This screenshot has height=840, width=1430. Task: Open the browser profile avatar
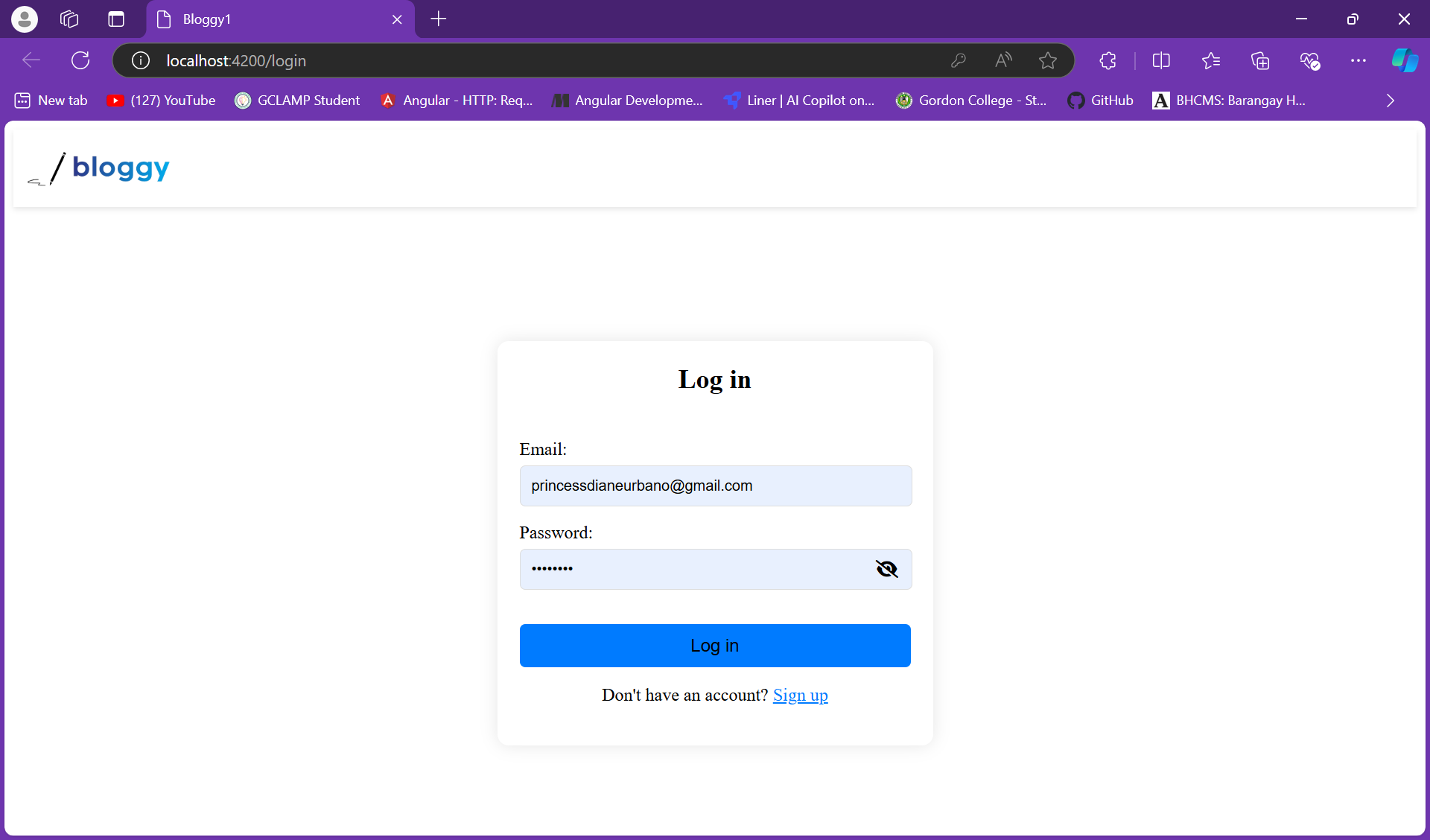(24, 19)
